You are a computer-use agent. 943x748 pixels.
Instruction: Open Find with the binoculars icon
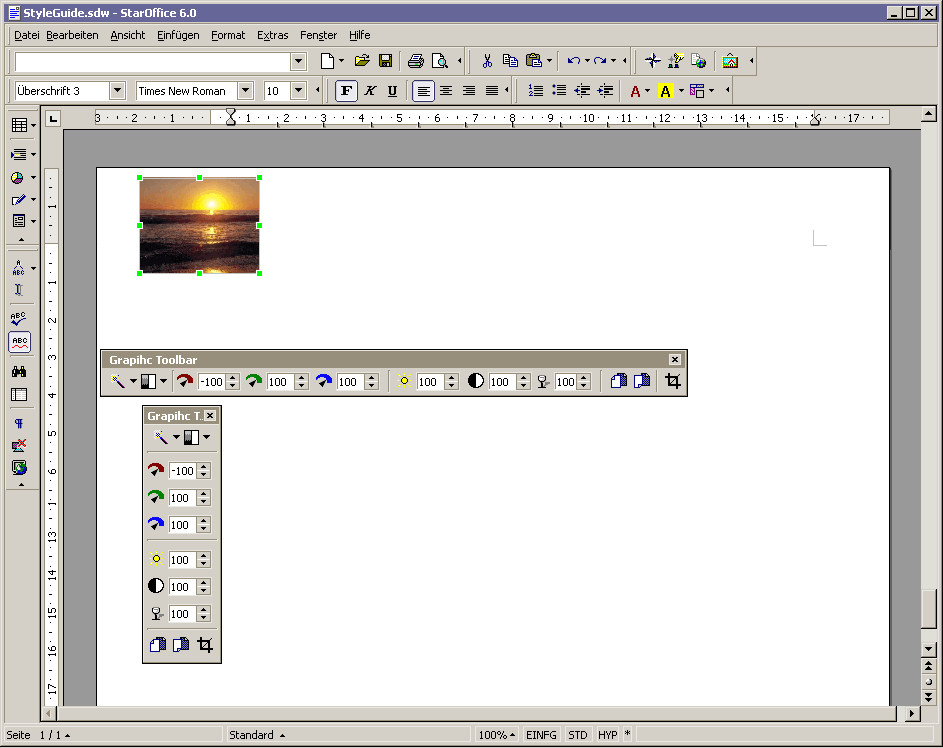[19, 371]
